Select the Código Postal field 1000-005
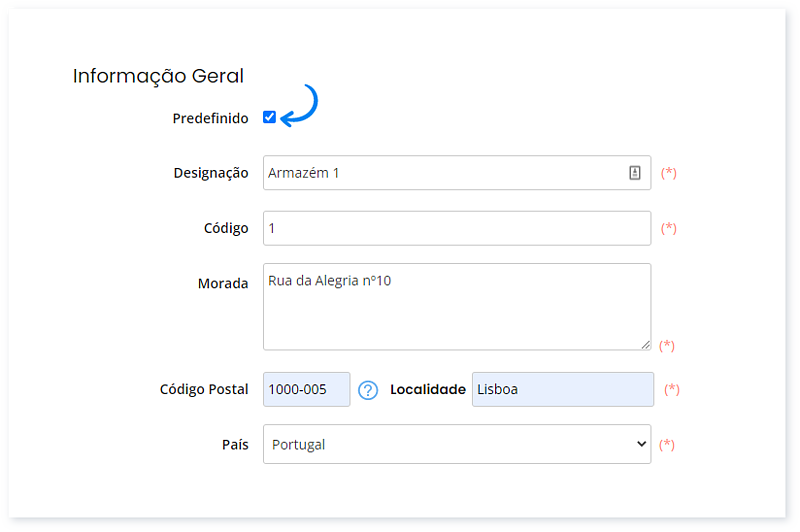 tap(307, 389)
